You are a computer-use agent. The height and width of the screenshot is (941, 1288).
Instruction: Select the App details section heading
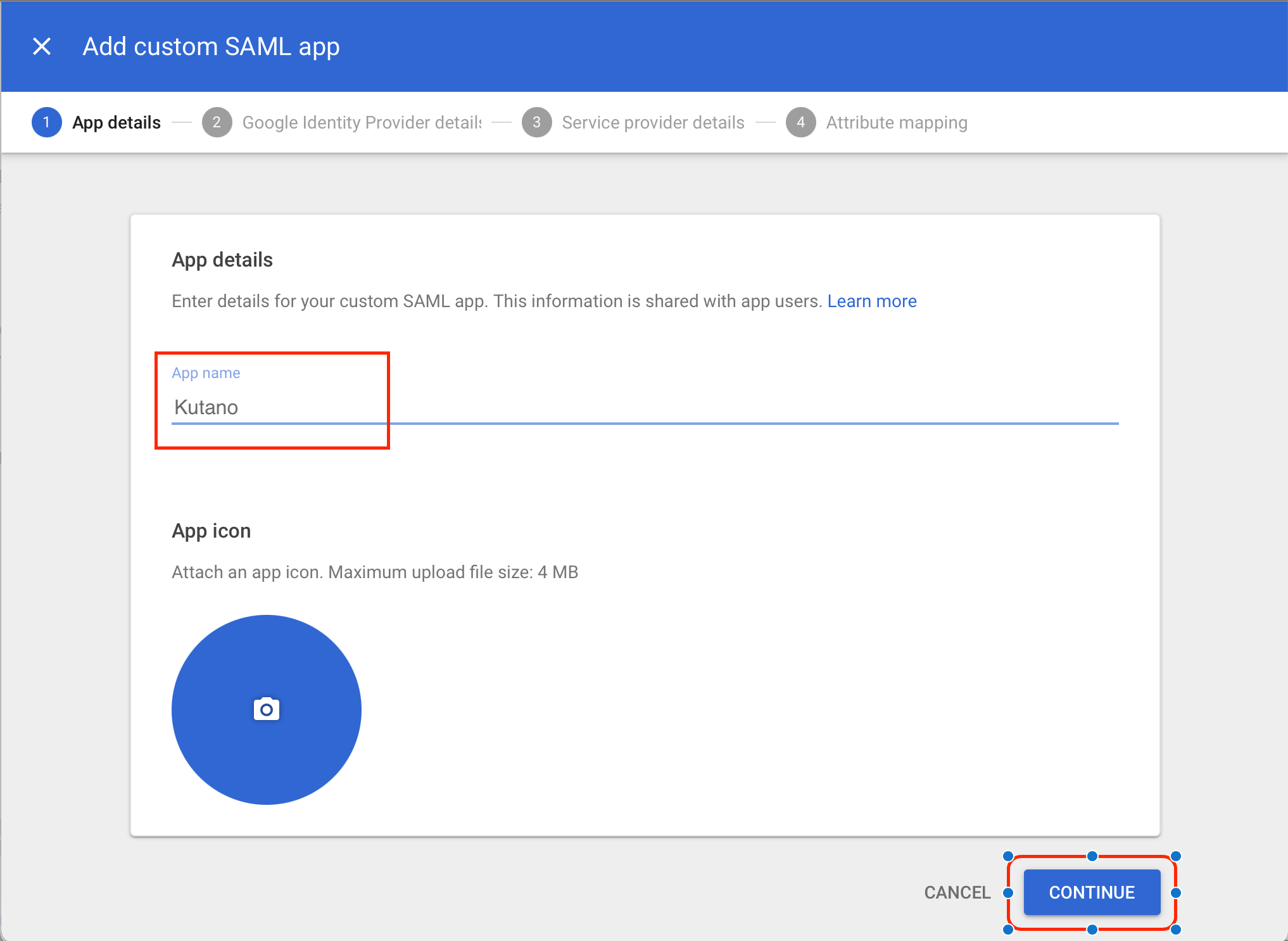click(222, 260)
